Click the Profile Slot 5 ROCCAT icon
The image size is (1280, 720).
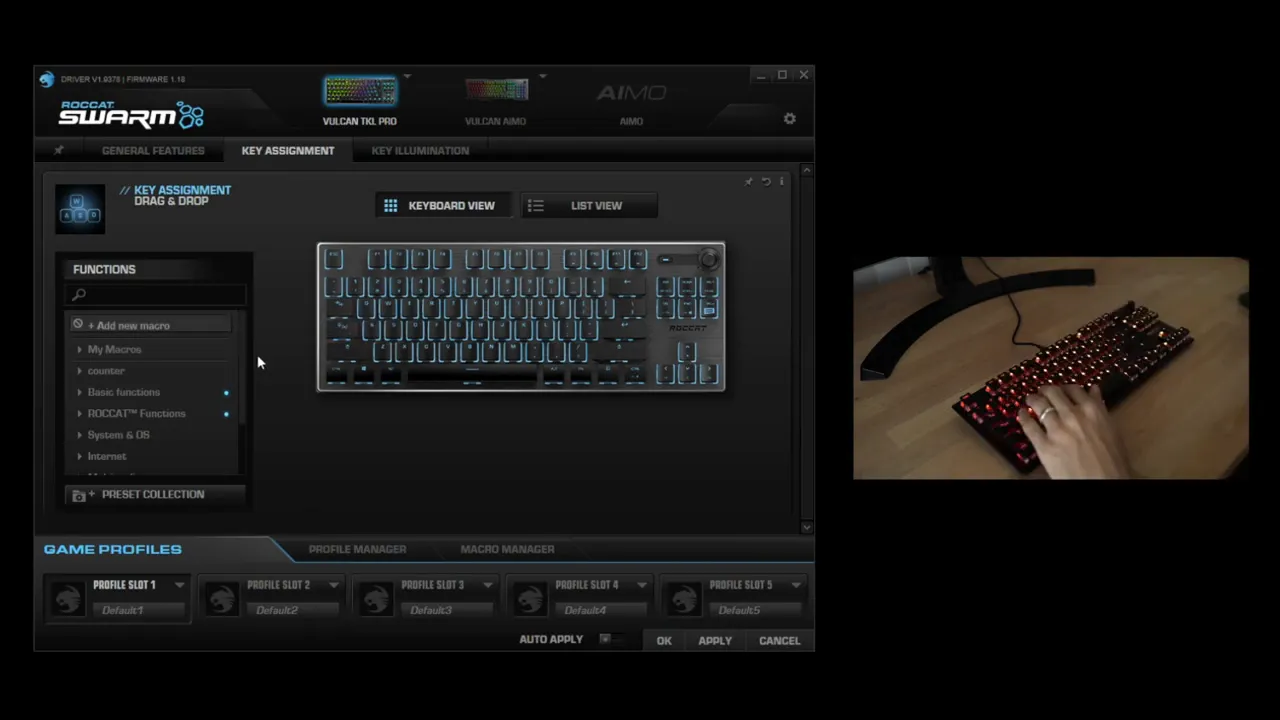[683, 598]
